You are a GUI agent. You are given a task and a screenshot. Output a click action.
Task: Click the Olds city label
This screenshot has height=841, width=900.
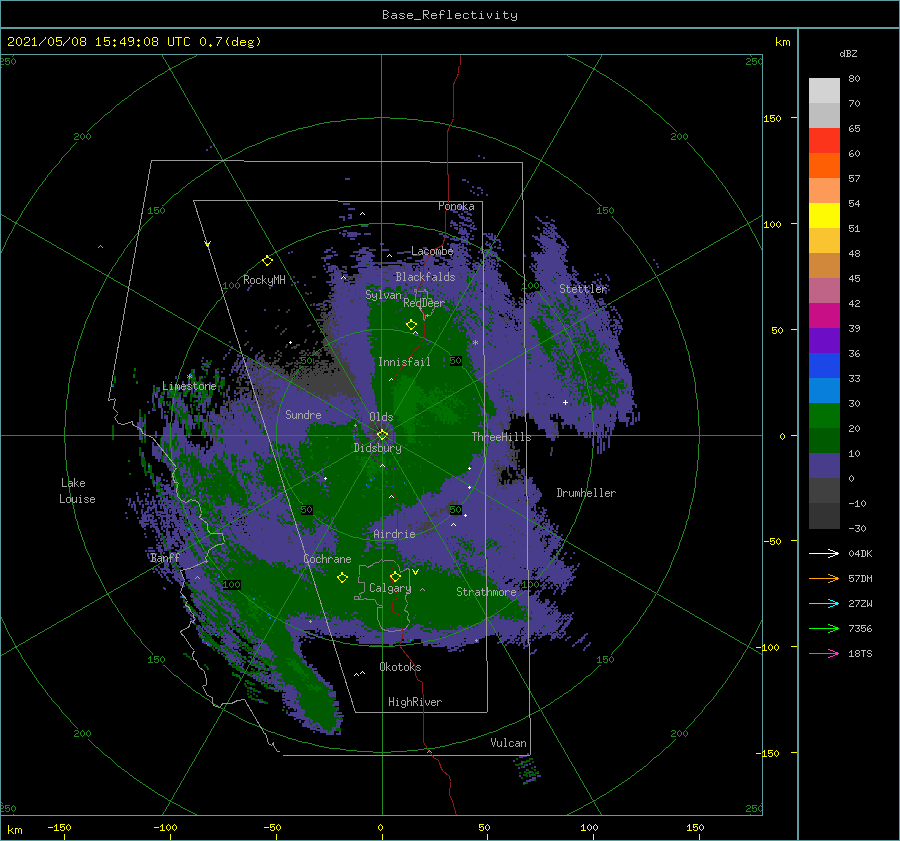(x=381, y=417)
